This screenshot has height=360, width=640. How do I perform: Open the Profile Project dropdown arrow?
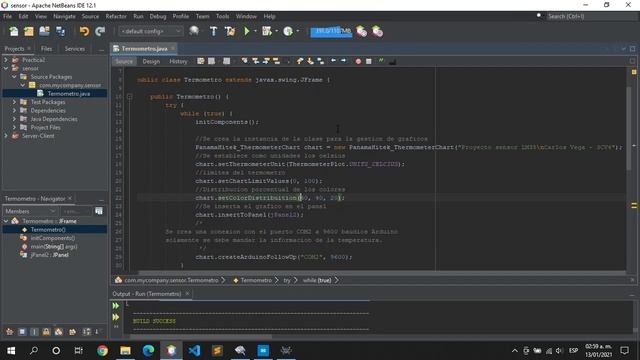point(298,31)
